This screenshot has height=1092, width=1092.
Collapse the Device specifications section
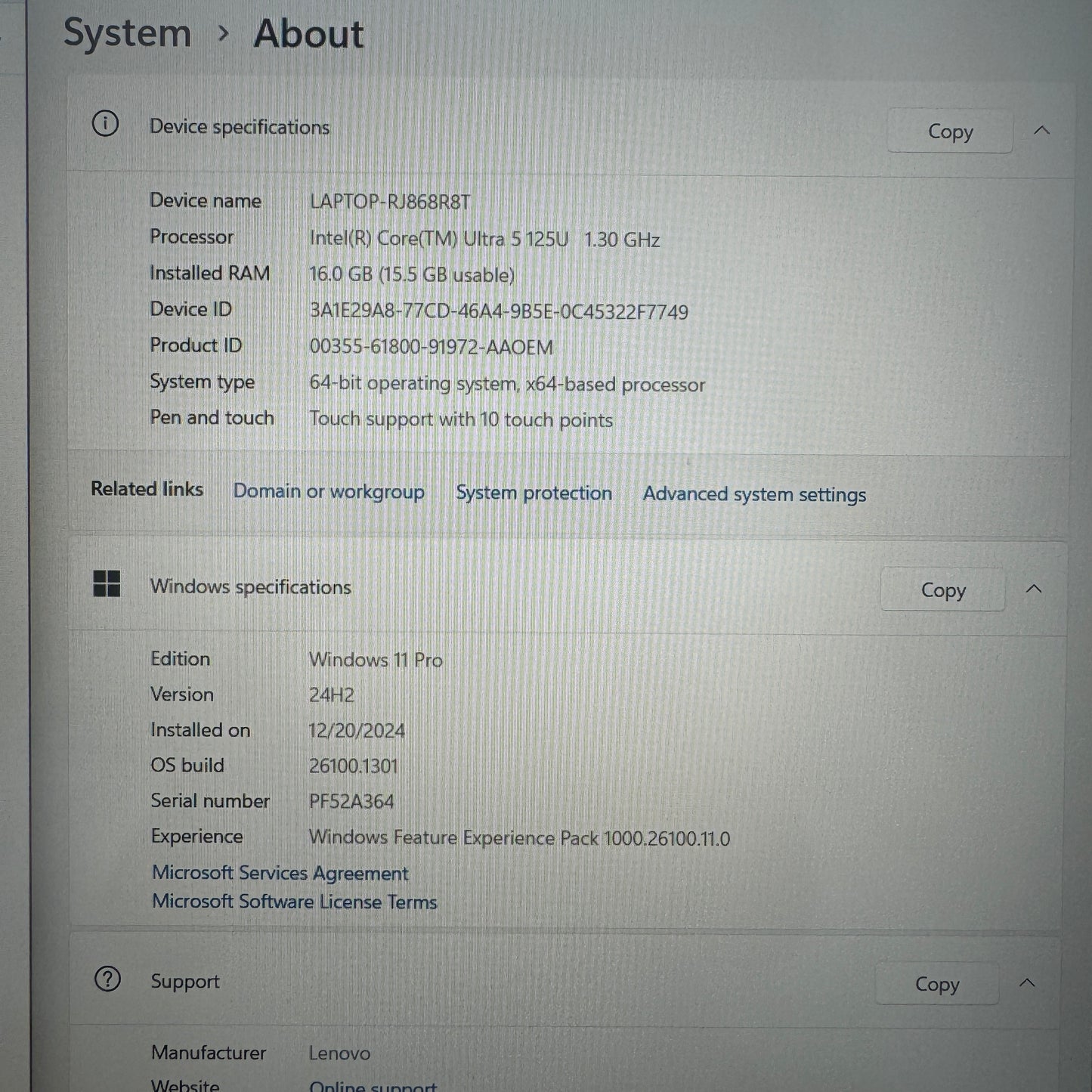pos(1042,130)
